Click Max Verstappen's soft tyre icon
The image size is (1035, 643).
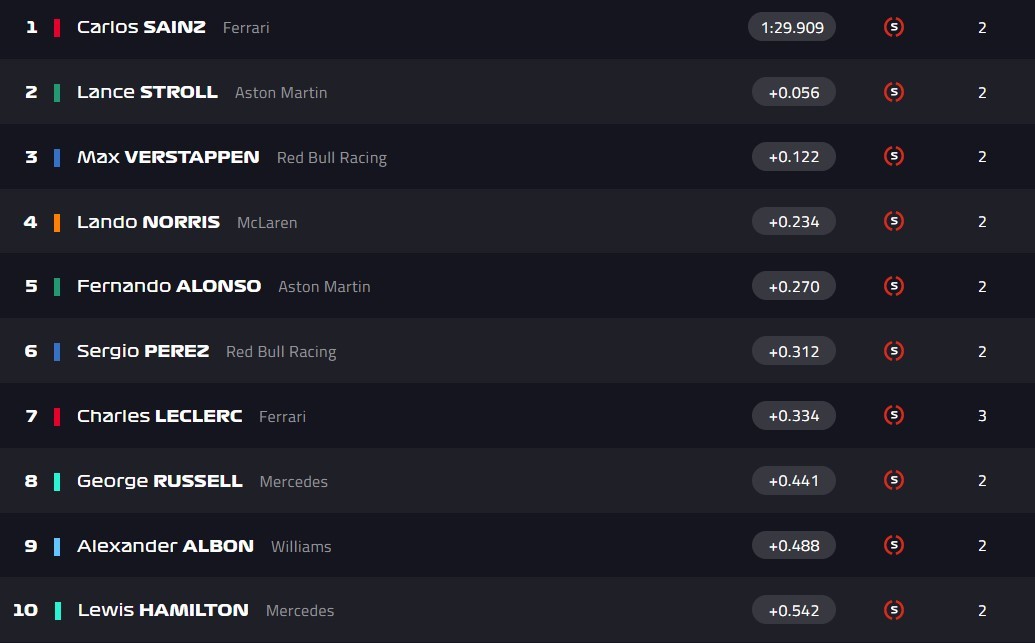coord(894,156)
